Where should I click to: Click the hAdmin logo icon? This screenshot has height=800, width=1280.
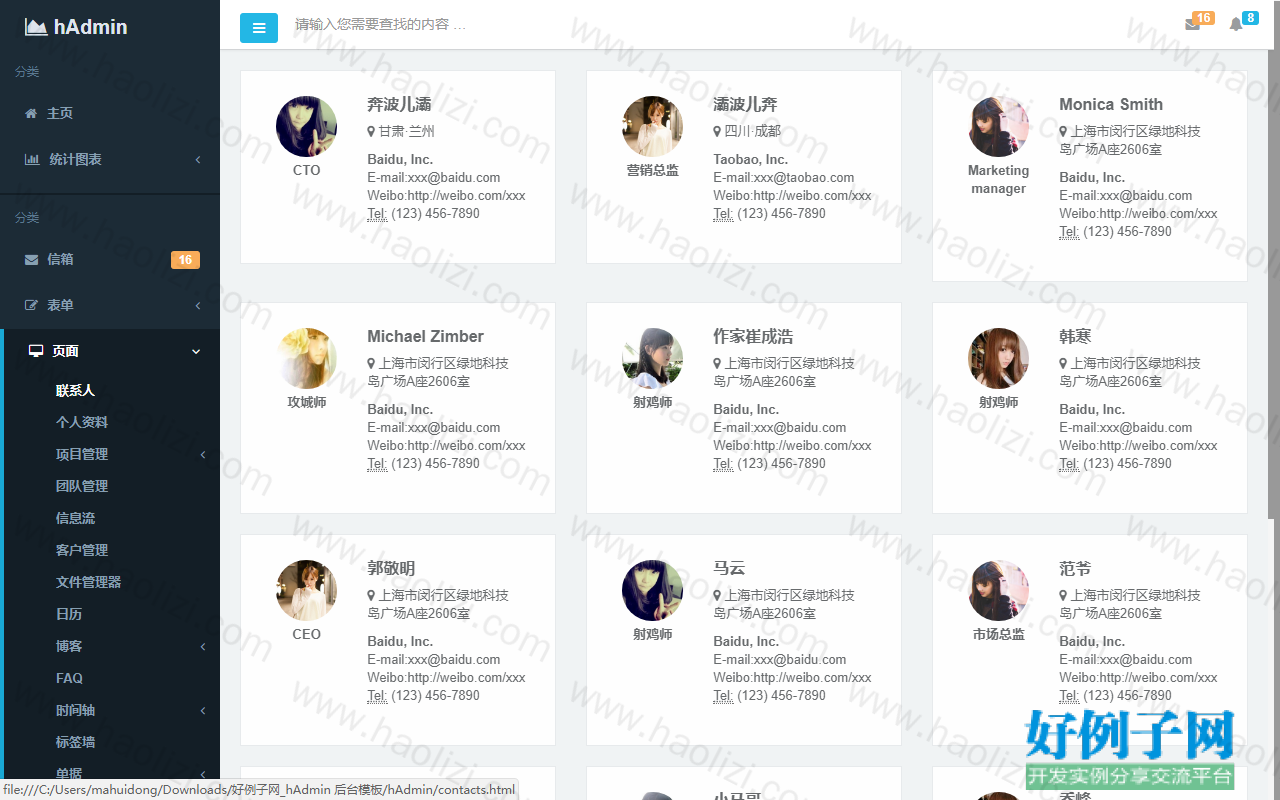click(36, 28)
